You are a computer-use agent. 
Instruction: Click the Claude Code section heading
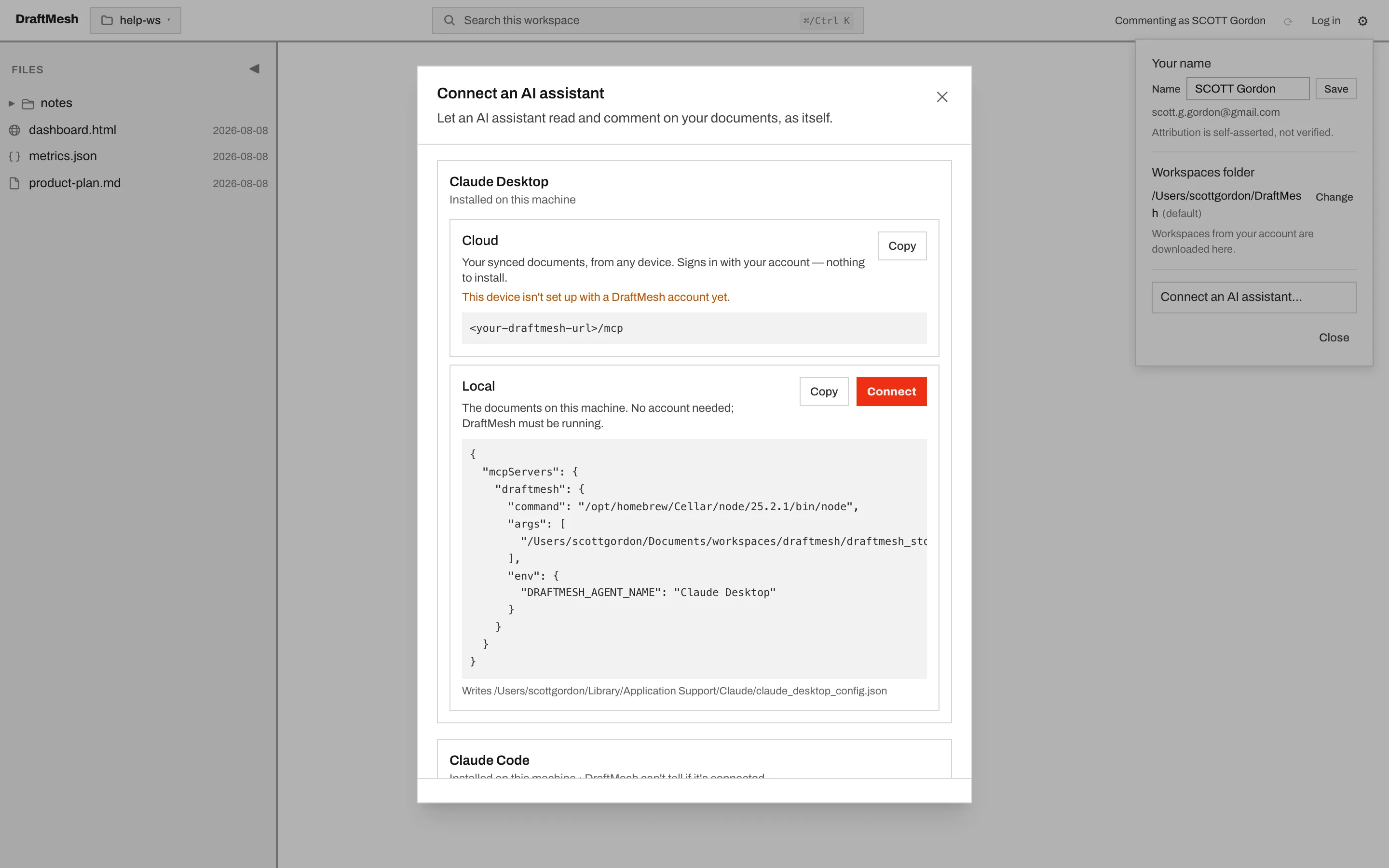point(489,760)
